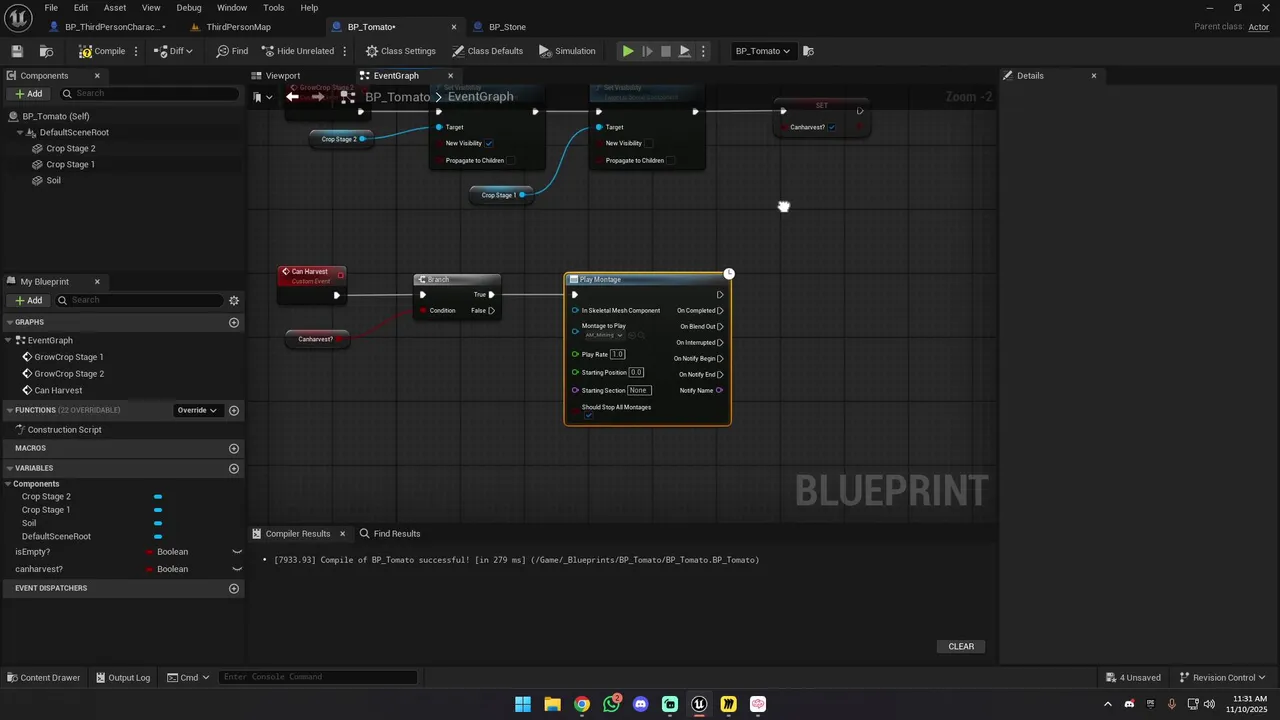
Task: Switch to the ThirdPersonMap tab
Action: (x=238, y=27)
